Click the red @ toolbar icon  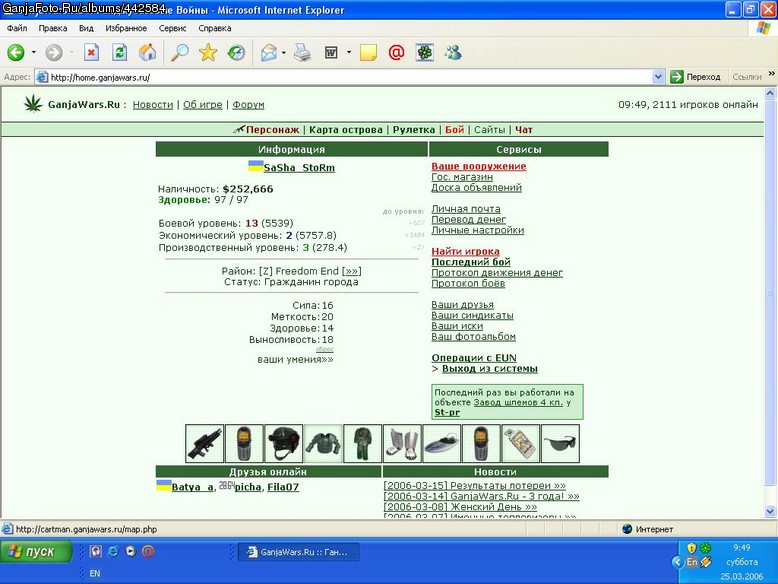coord(396,53)
